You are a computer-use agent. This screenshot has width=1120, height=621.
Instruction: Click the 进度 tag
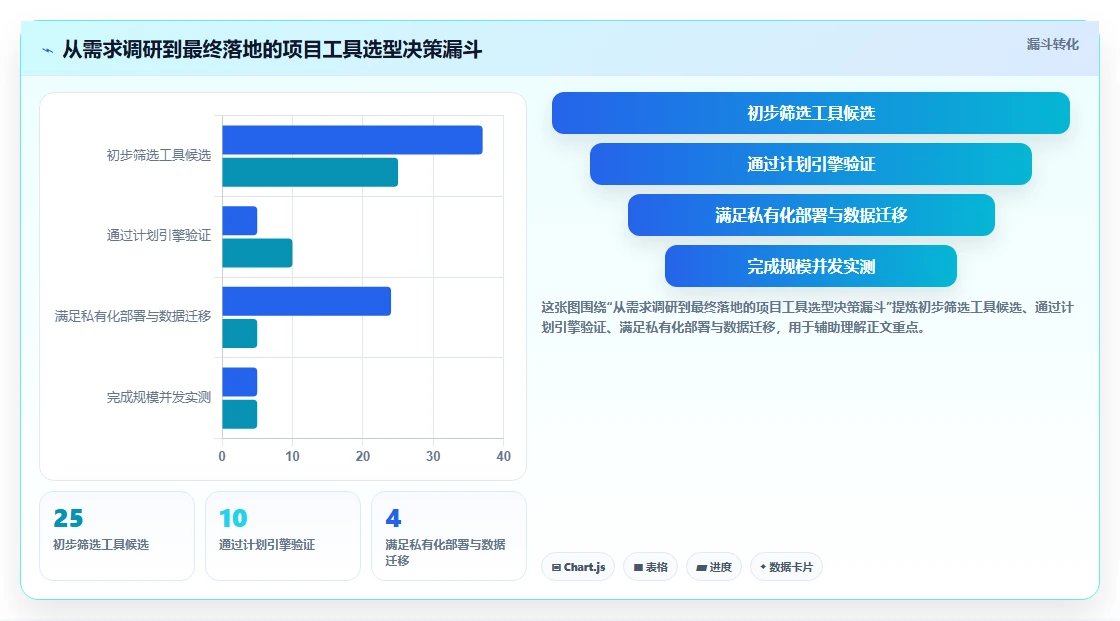pos(714,567)
